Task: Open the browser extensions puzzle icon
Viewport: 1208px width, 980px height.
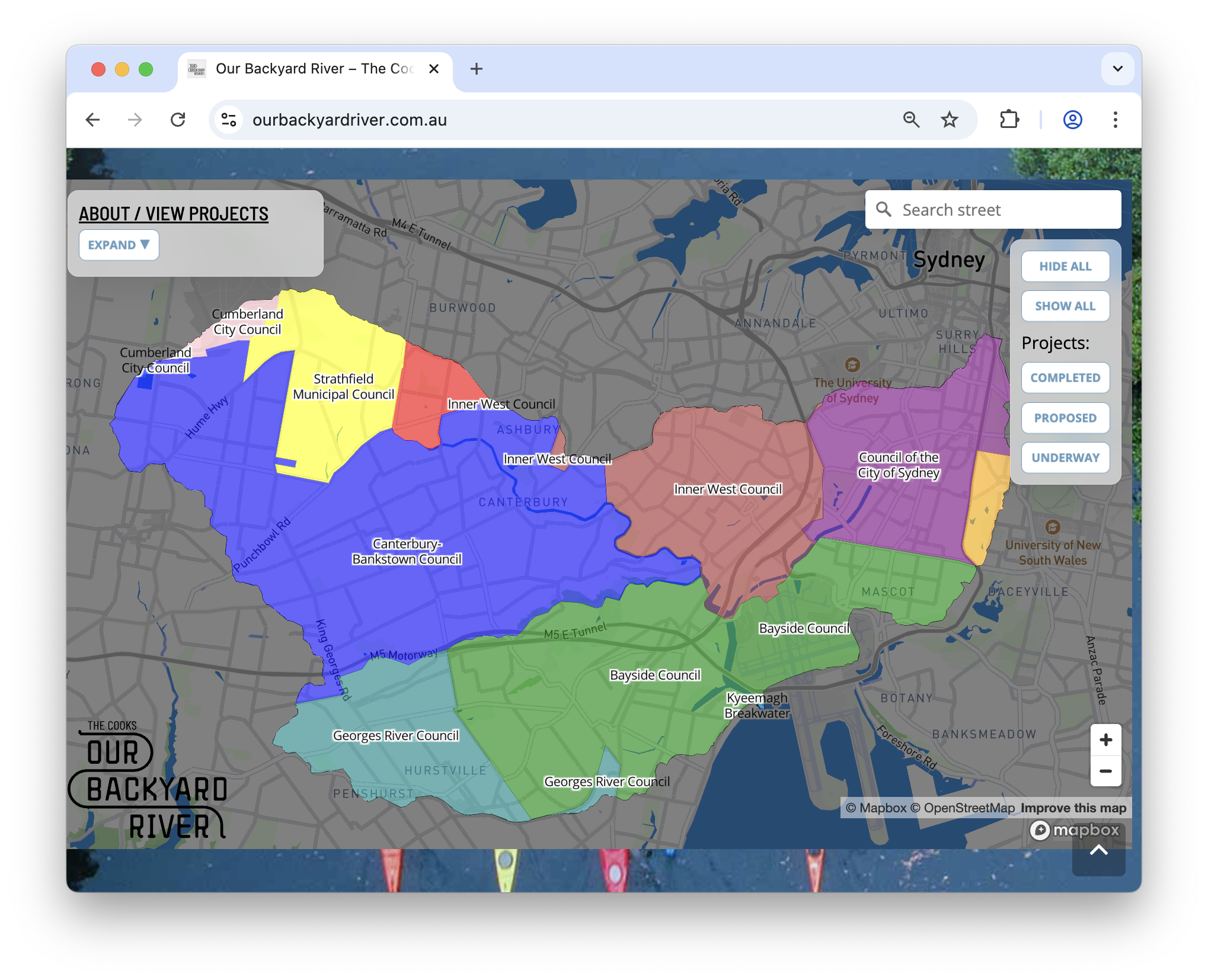Action: pyautogui.click(x=1009, y=120)
